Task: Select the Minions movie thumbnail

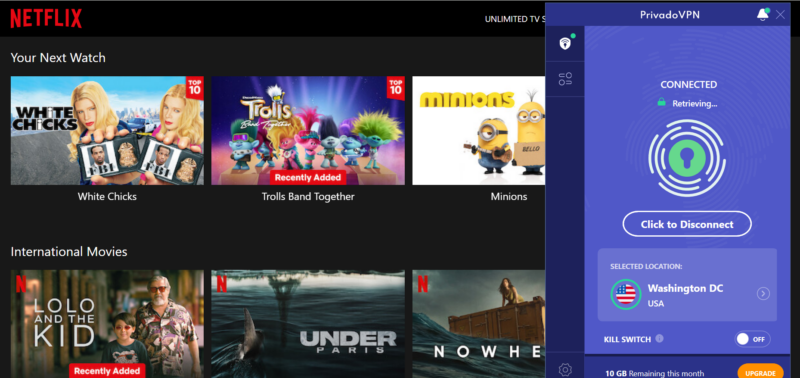Action: (479, 131)
